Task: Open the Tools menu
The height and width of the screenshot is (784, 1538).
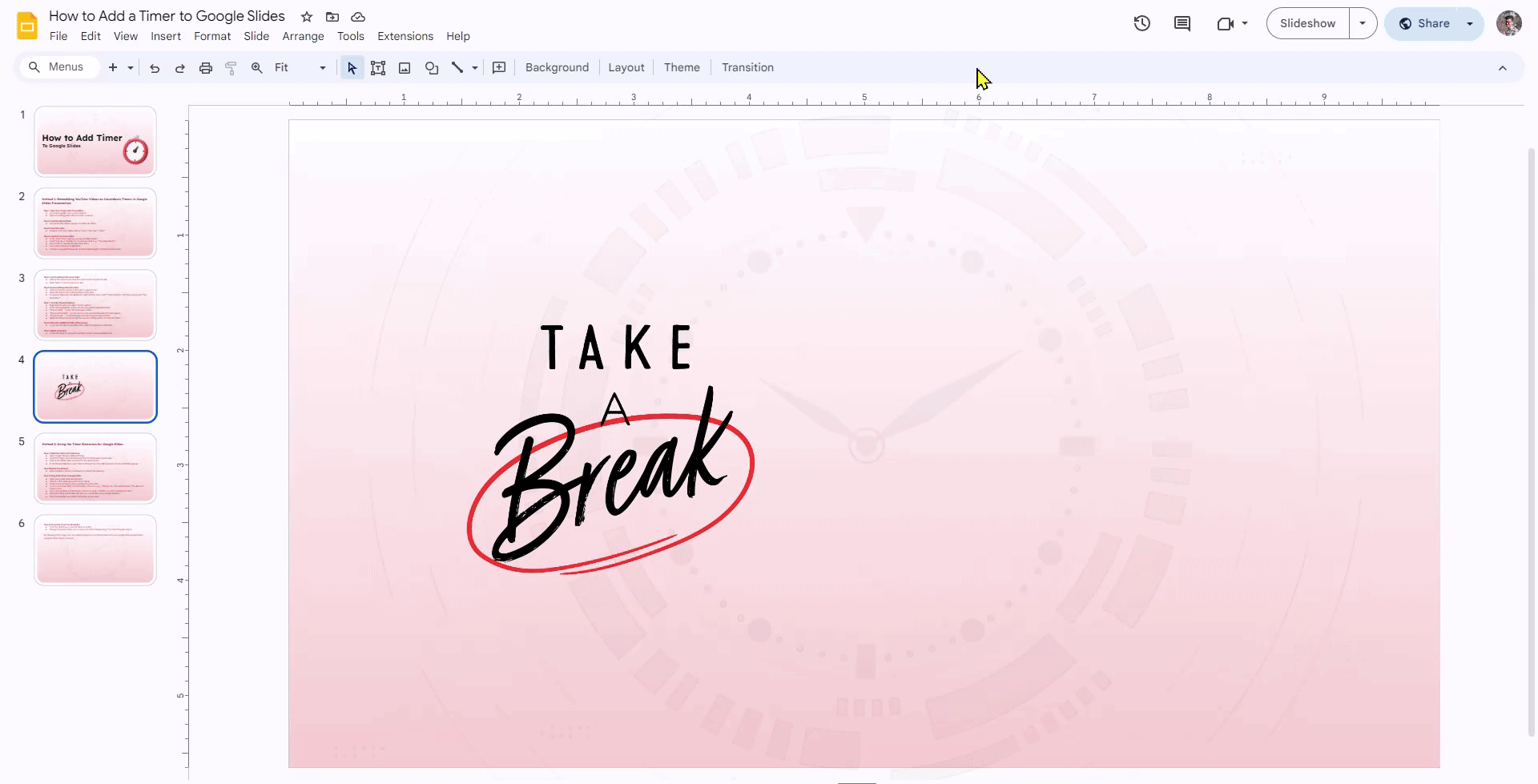Action: [350, 36]
